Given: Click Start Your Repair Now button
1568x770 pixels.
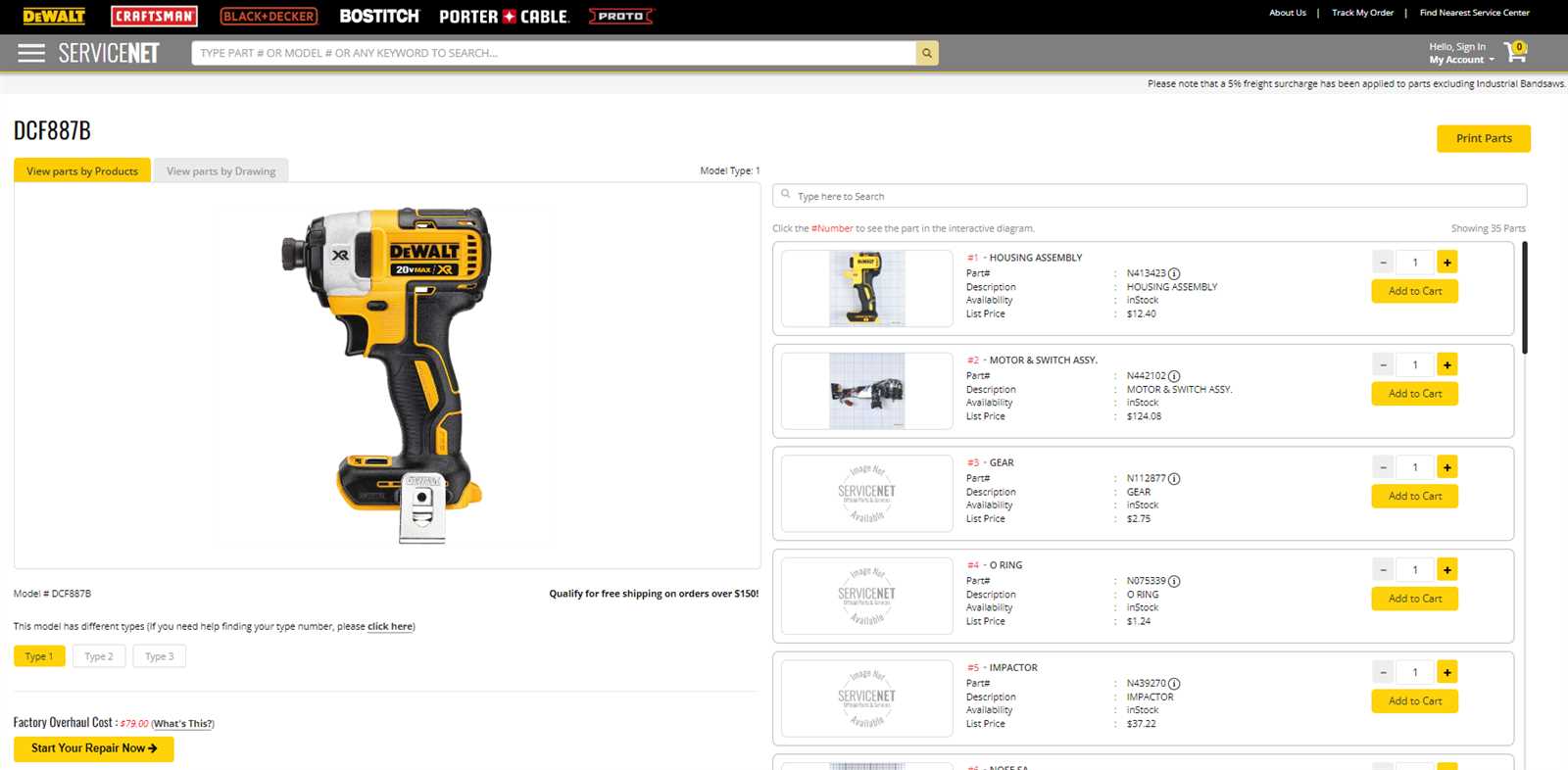Looking at the screenshot, I should point(94,748).
